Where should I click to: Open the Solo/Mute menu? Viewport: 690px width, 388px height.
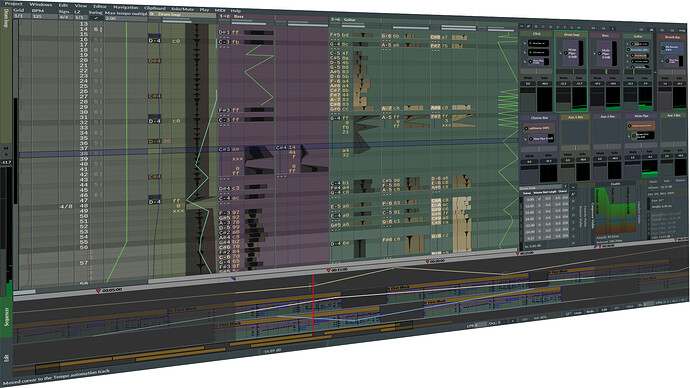(x=182, y=9)
